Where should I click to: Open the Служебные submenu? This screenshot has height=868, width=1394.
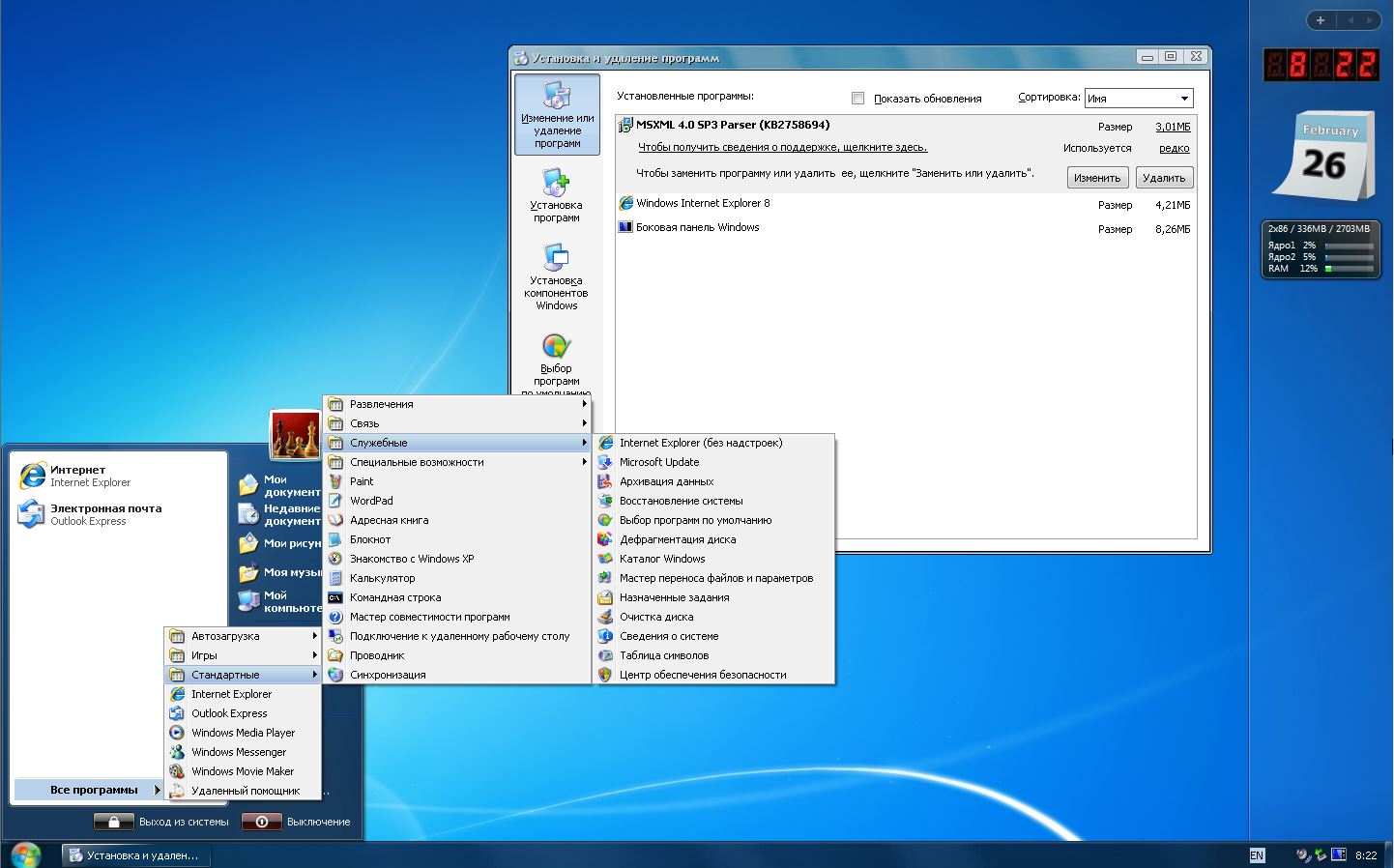tap(457, 443)
